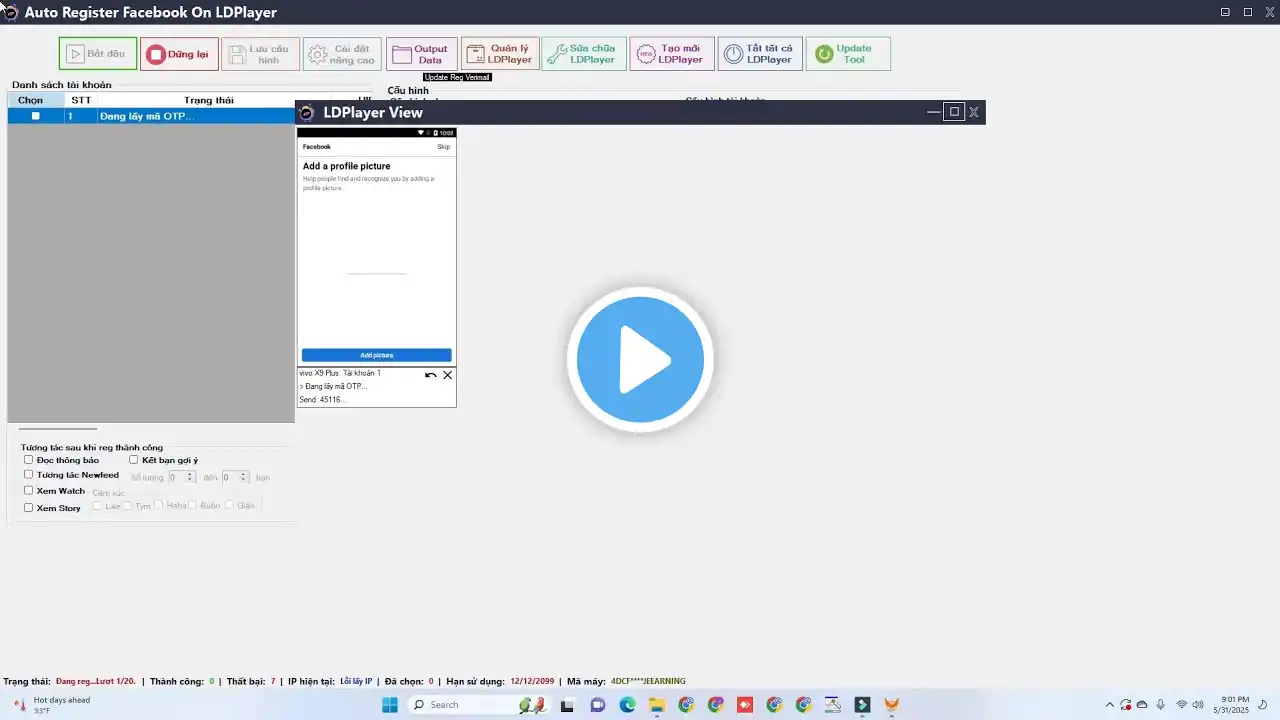Toggle the Haha reaction checkbox

tap(159, 506)
